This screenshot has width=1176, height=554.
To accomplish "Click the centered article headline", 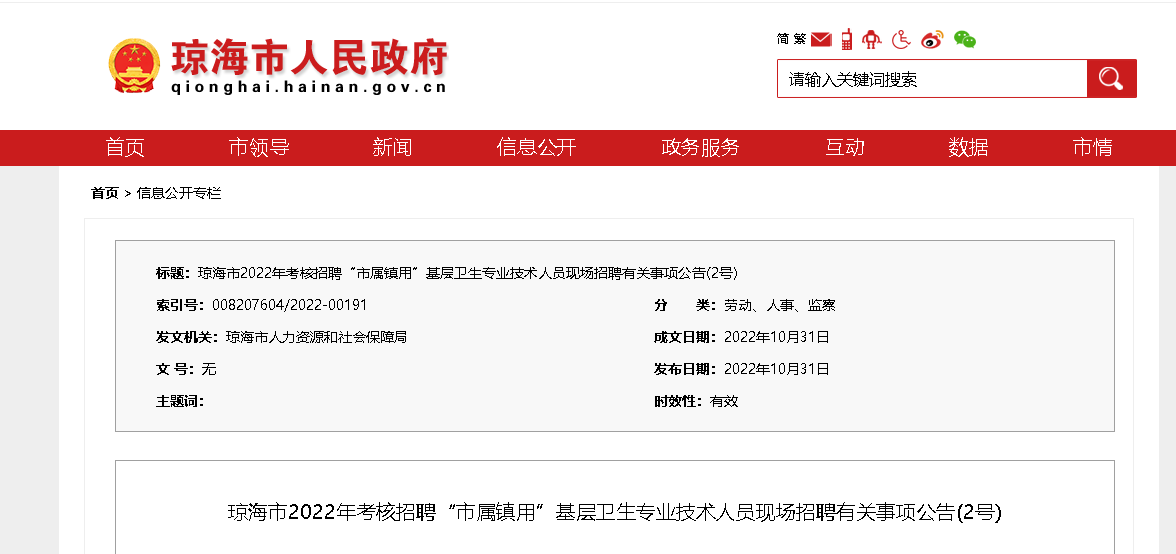I will click(x=614, y=513).
